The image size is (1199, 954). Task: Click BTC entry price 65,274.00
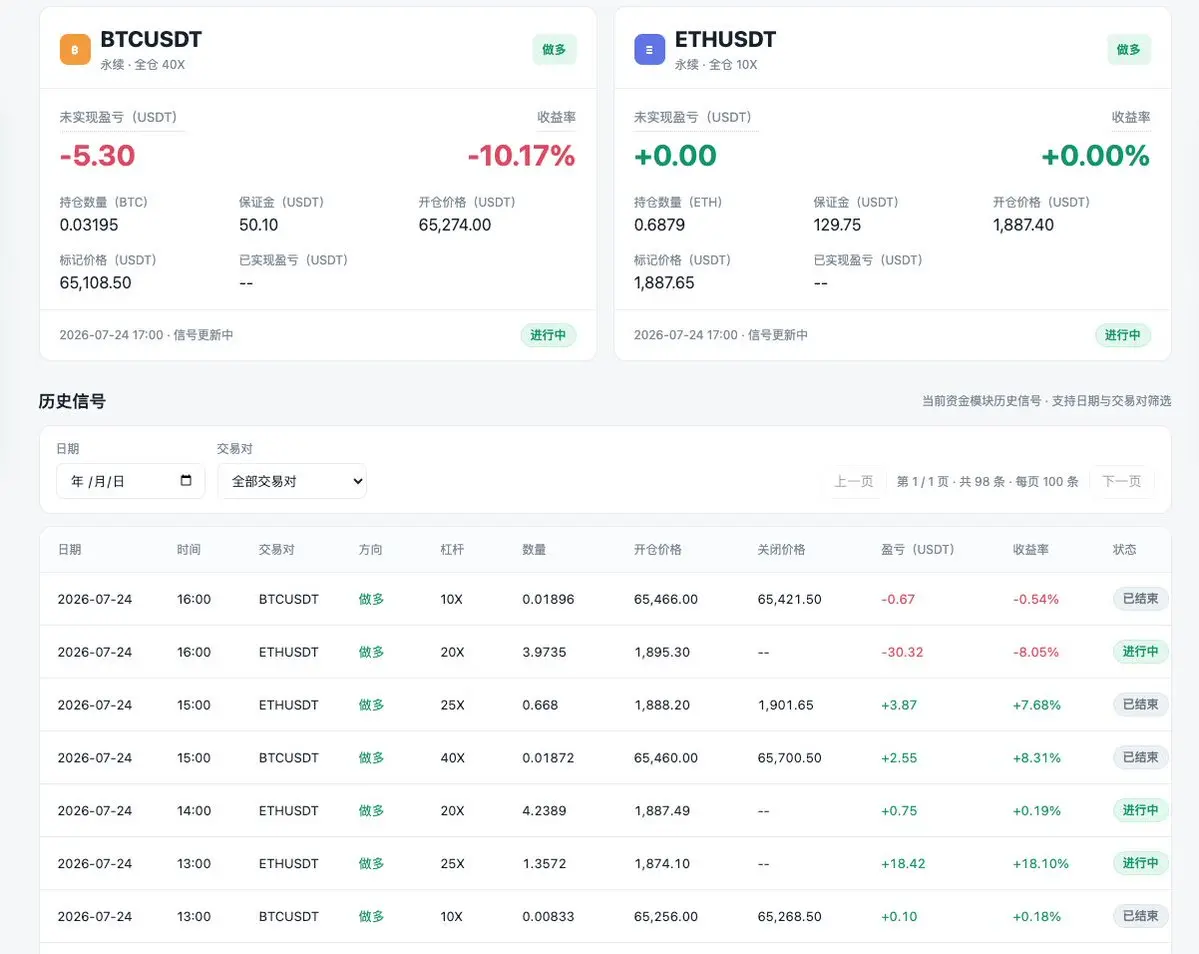tap(455, 225)
